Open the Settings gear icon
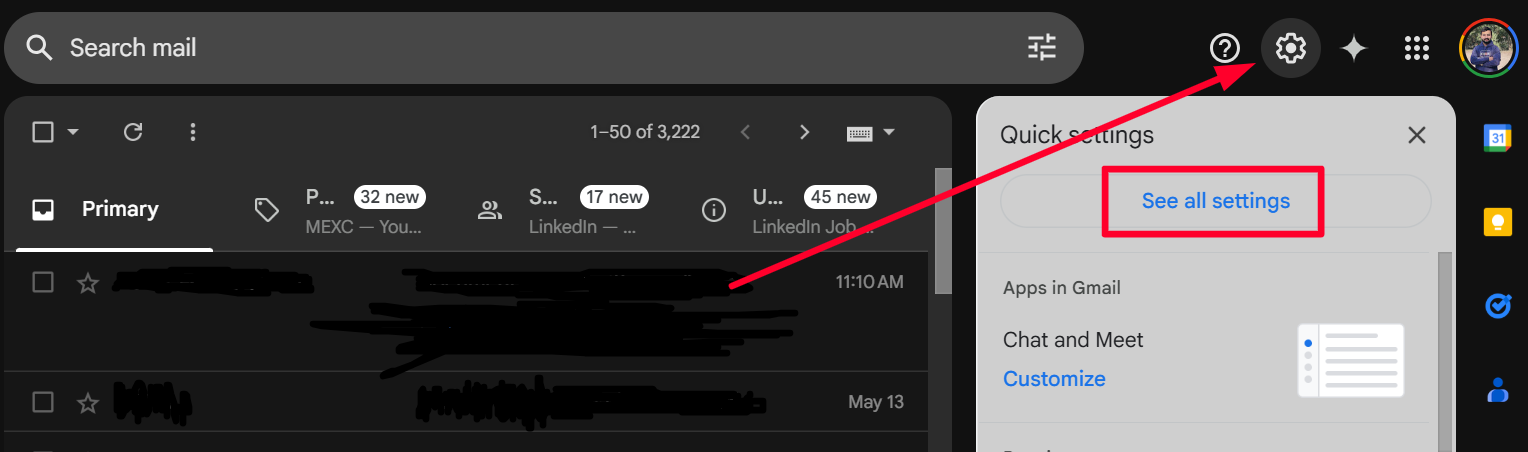 coord(1291,47)
